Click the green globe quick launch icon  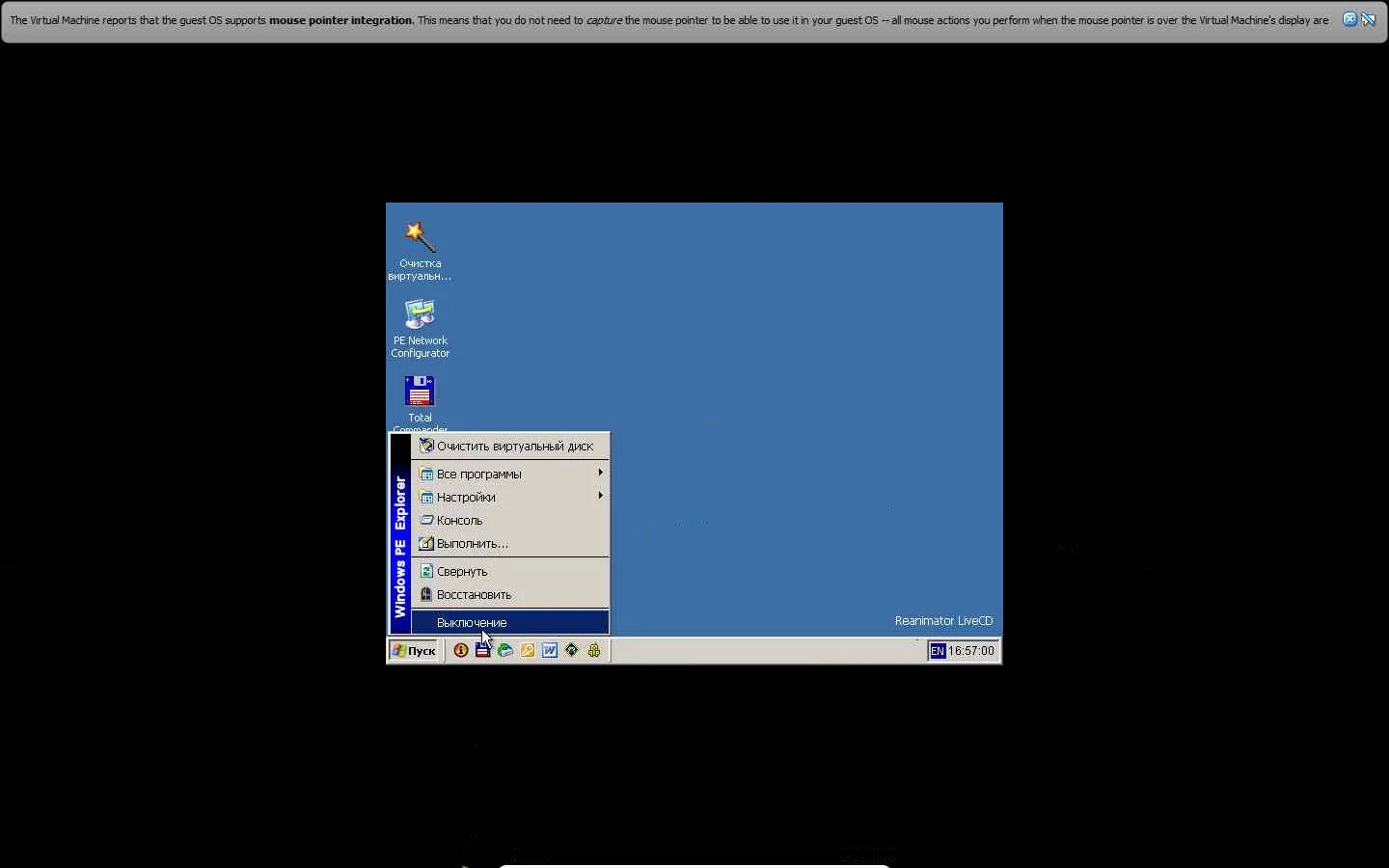pos(505,651)
